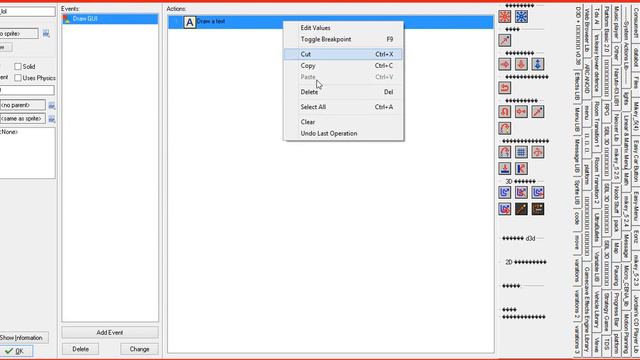
Task: Click the <no parent> field
Action: 22,105
